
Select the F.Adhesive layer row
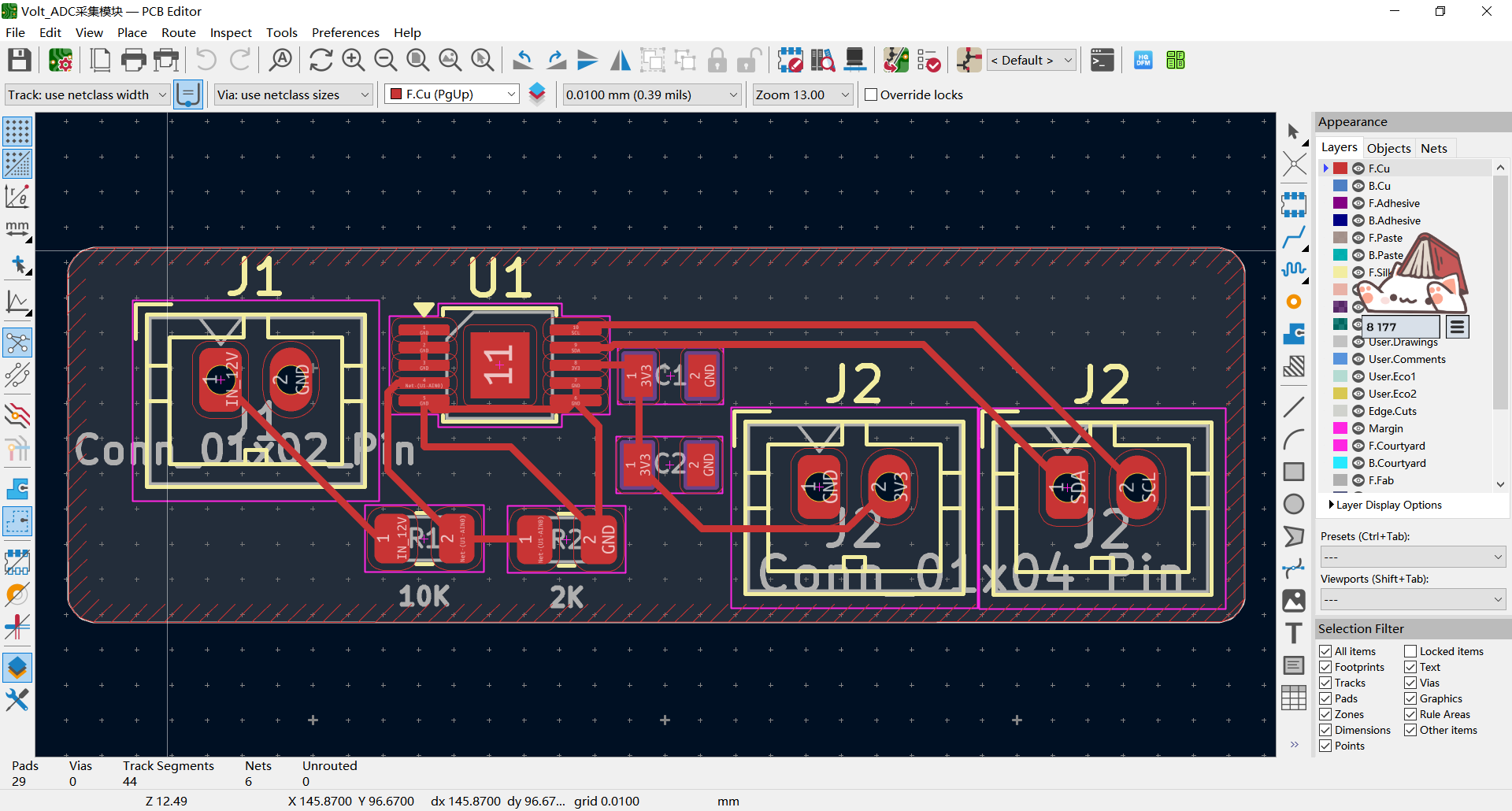click(1406, 203)
